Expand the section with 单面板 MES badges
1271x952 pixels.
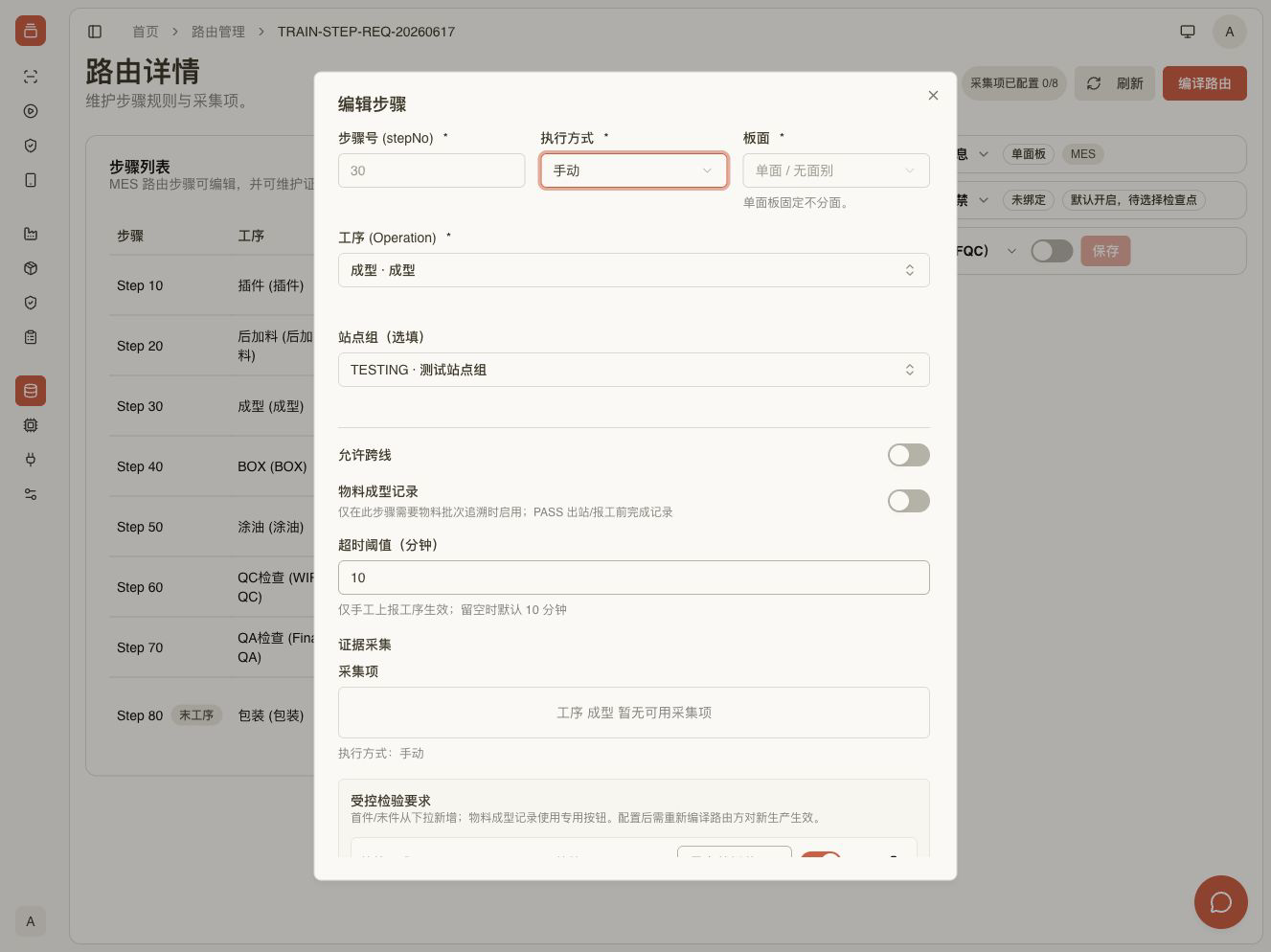pyautogui.click(x=983, y=154)
